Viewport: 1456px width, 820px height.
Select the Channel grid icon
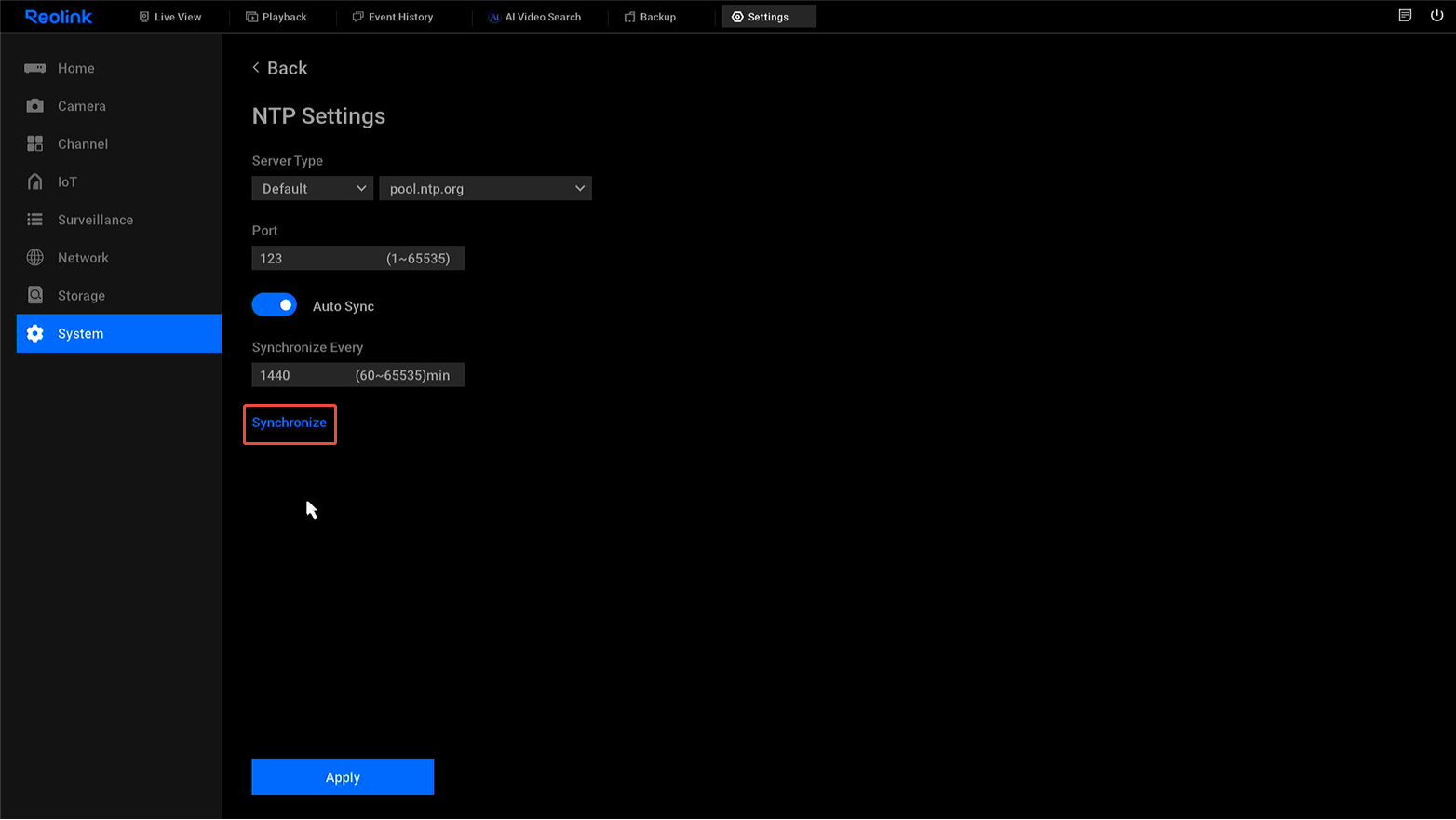34,143
